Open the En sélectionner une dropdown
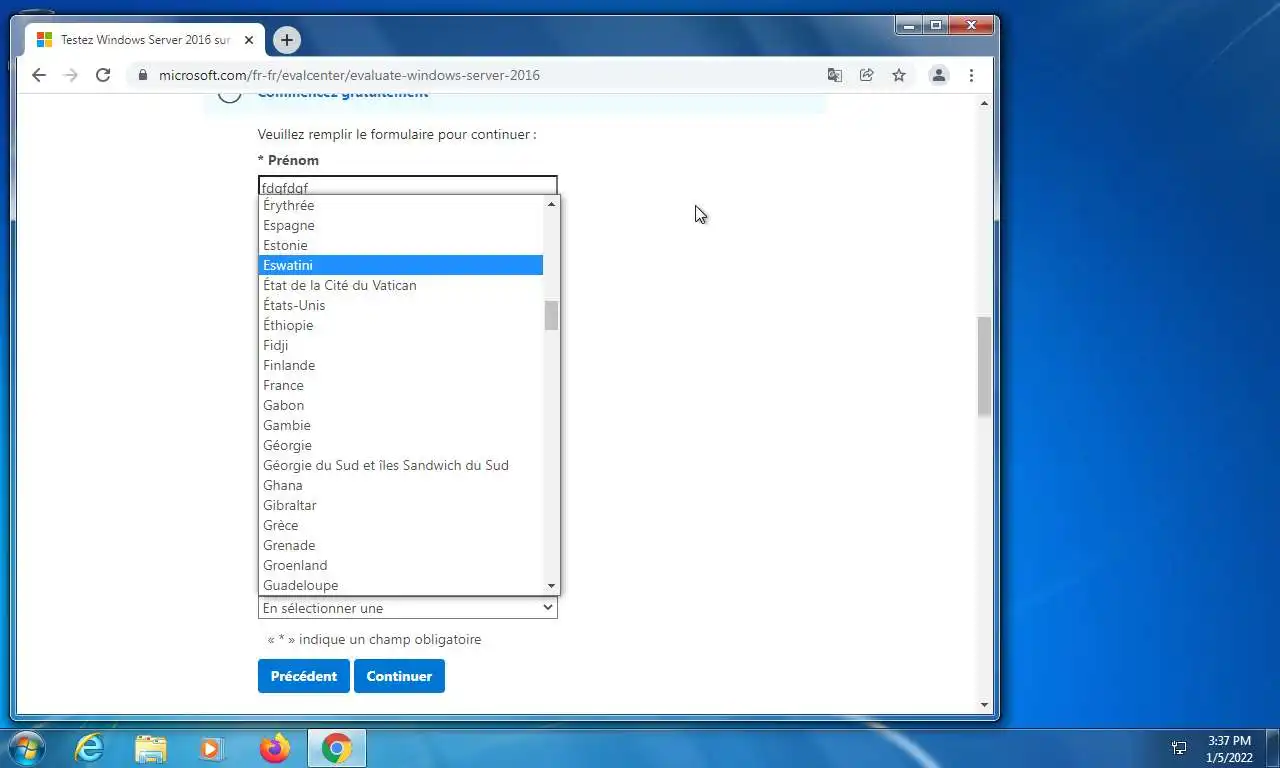This screenshot has width=1280, height=768. pos(407,608)
